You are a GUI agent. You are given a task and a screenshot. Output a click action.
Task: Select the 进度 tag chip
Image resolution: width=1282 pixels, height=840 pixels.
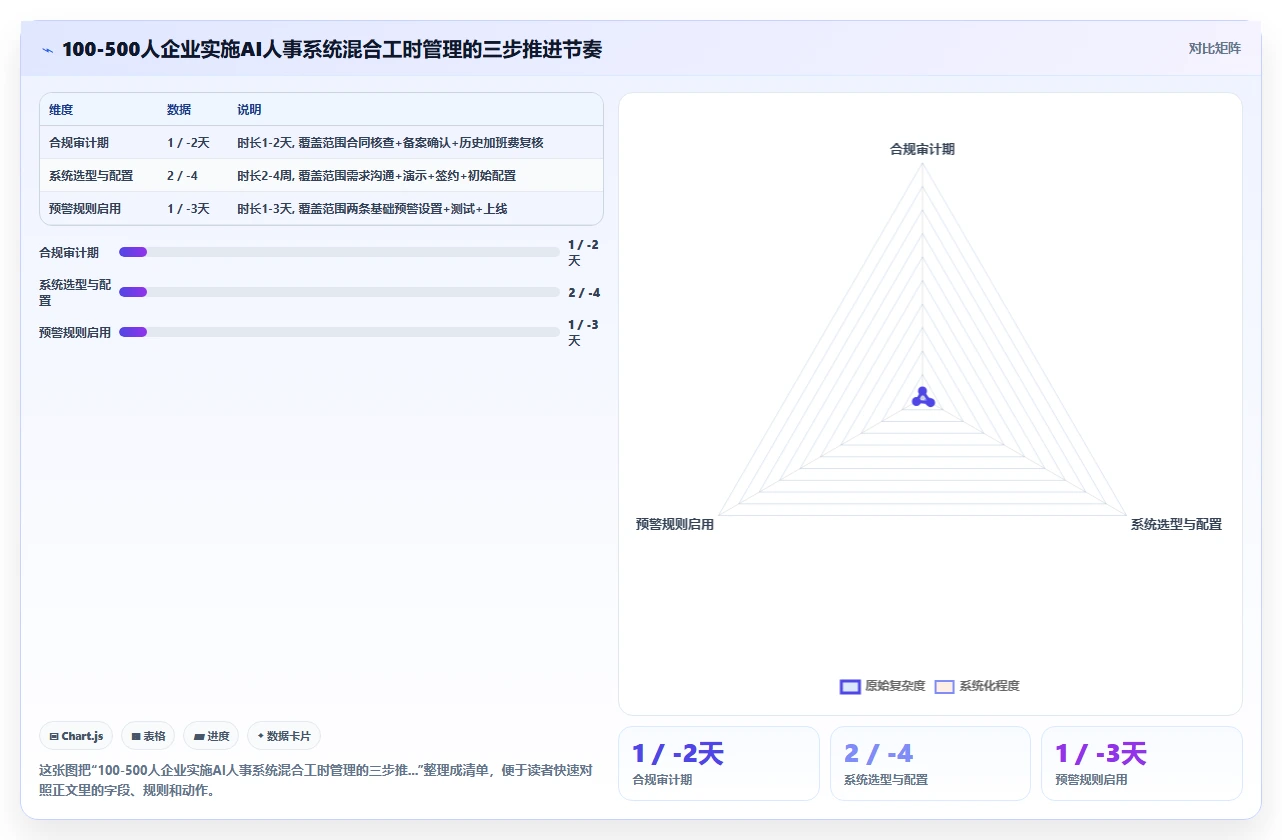click(x=211, y=736)
